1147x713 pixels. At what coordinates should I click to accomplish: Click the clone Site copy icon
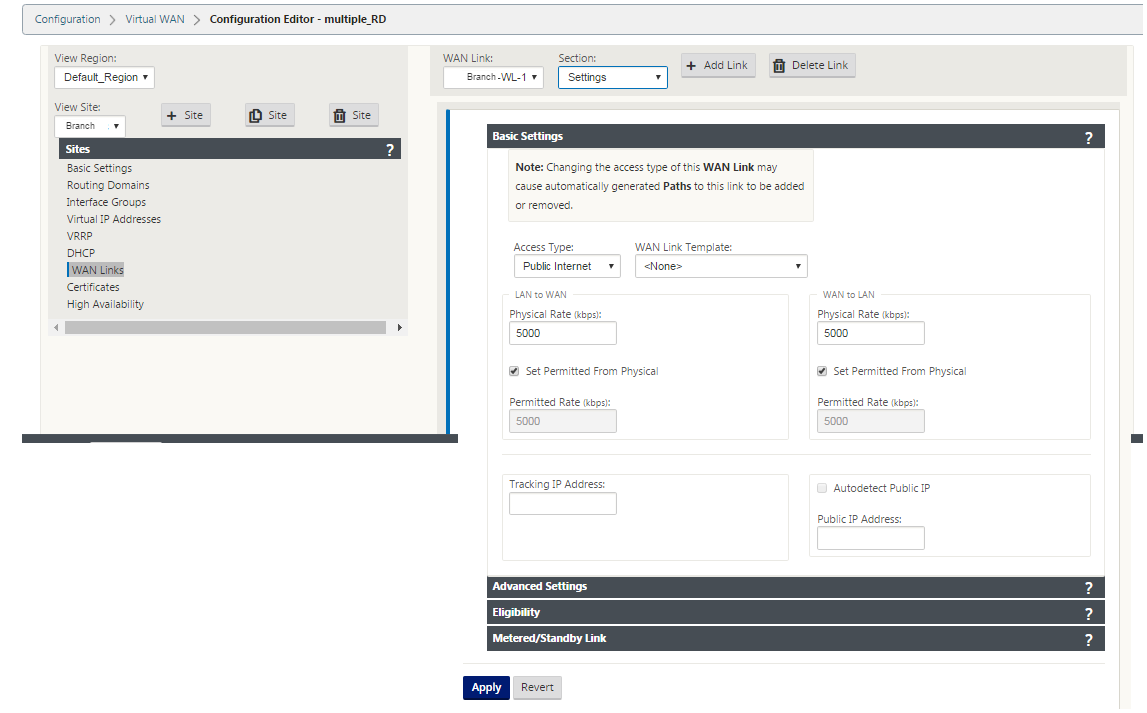[x=255, y=116]
